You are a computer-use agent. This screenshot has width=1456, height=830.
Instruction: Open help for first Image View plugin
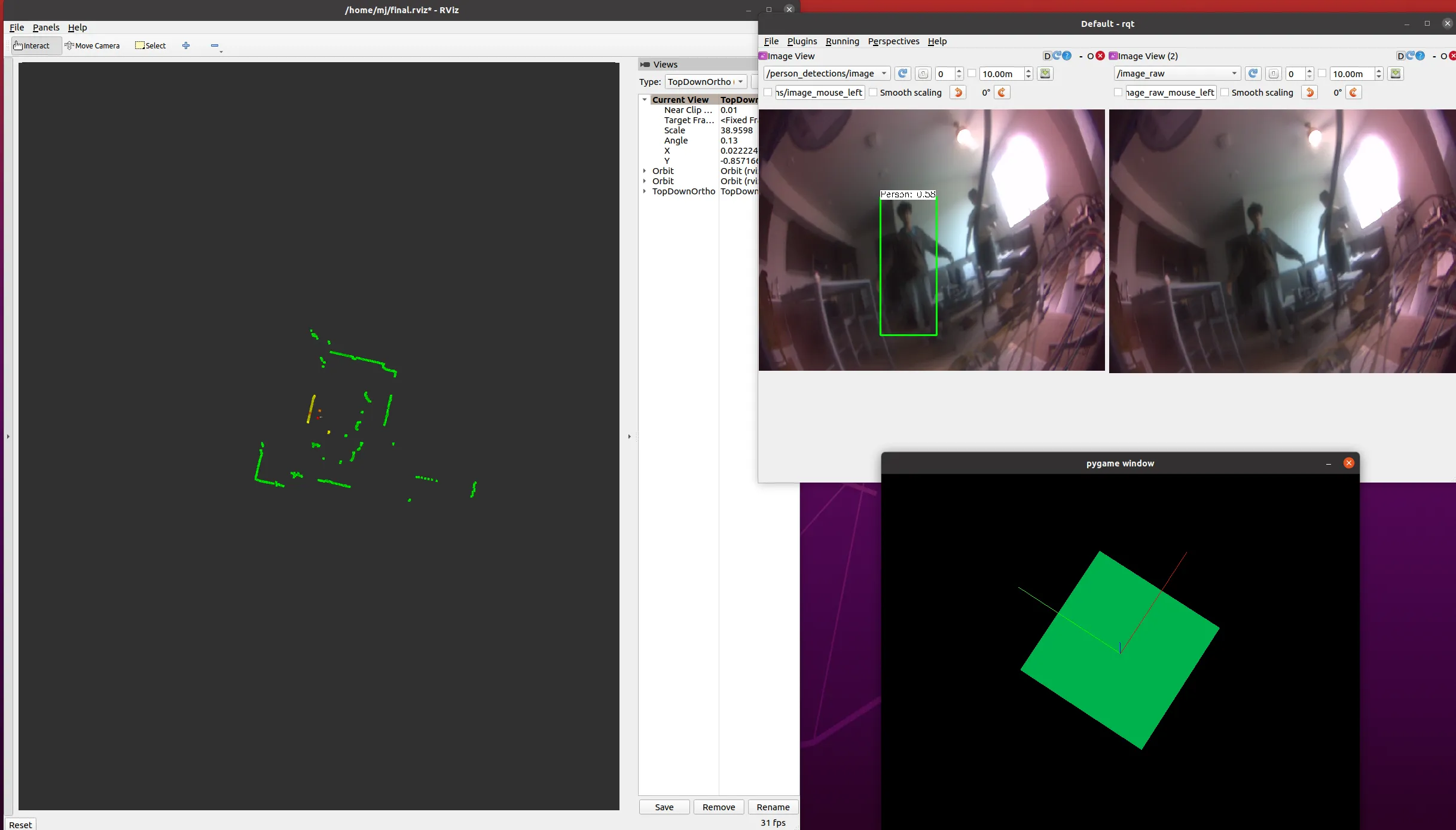[1067, 56]
